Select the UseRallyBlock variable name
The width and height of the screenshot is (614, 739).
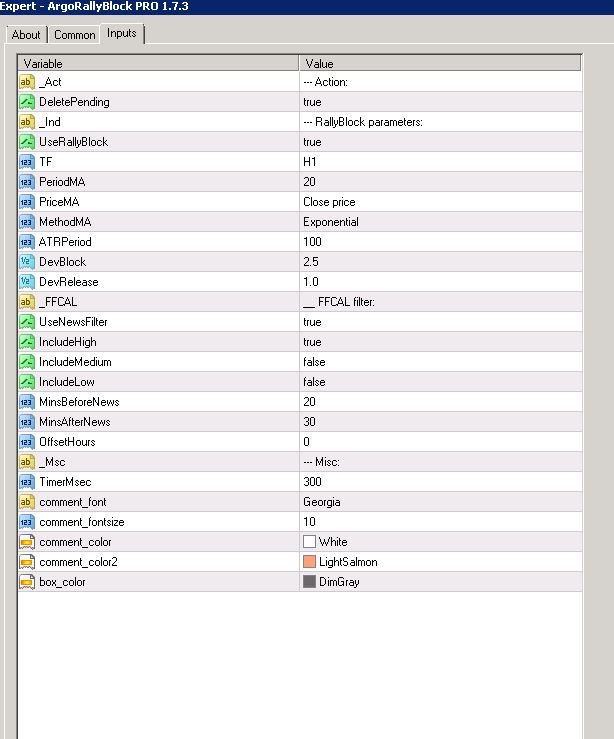pos(74,142)
